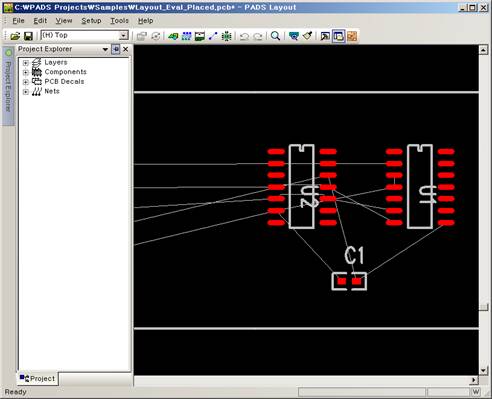The image size is (492, 399).
Task: Open the Setup menu
Action: pyautogui.click(x=91, y=21)
